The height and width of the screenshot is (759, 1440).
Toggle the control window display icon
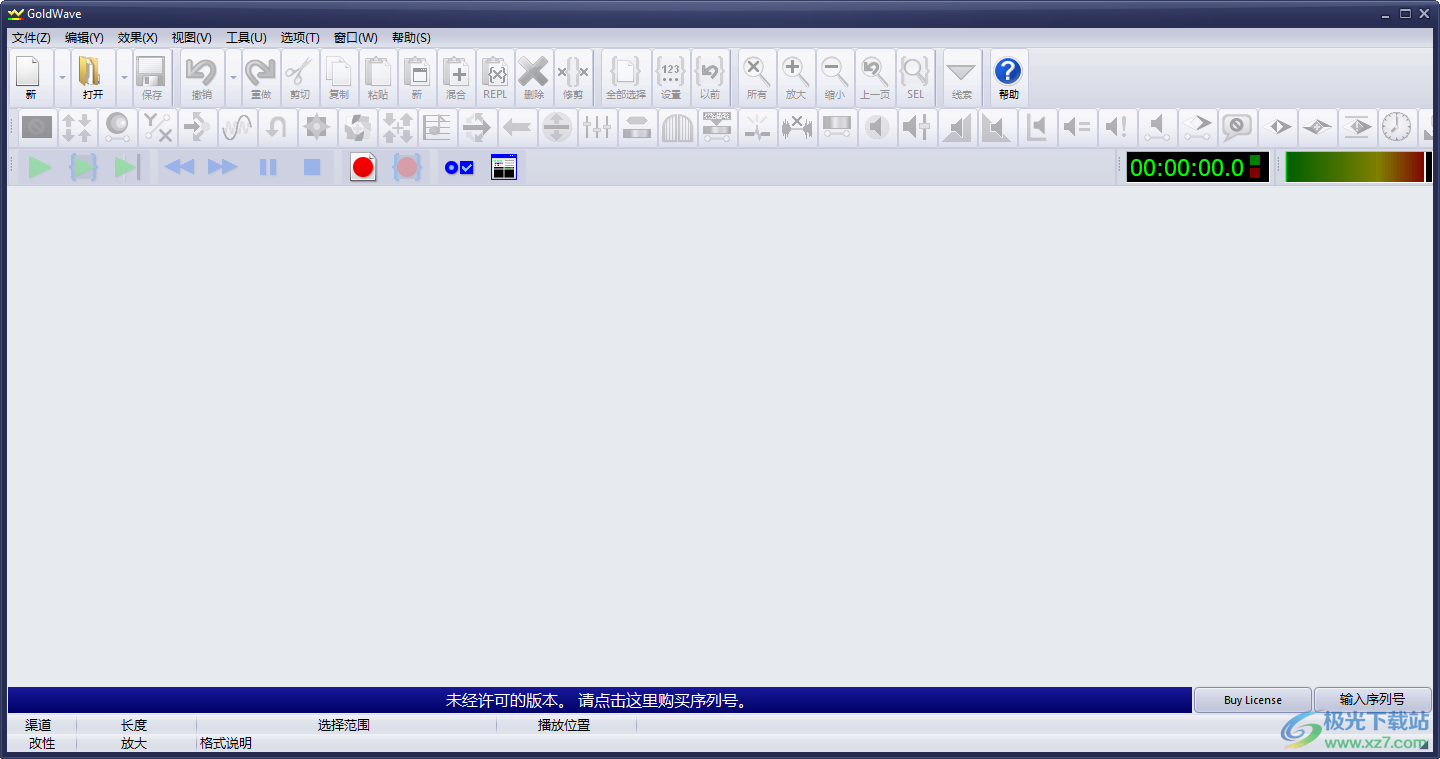pyautogui.click(x=504, y=167)
